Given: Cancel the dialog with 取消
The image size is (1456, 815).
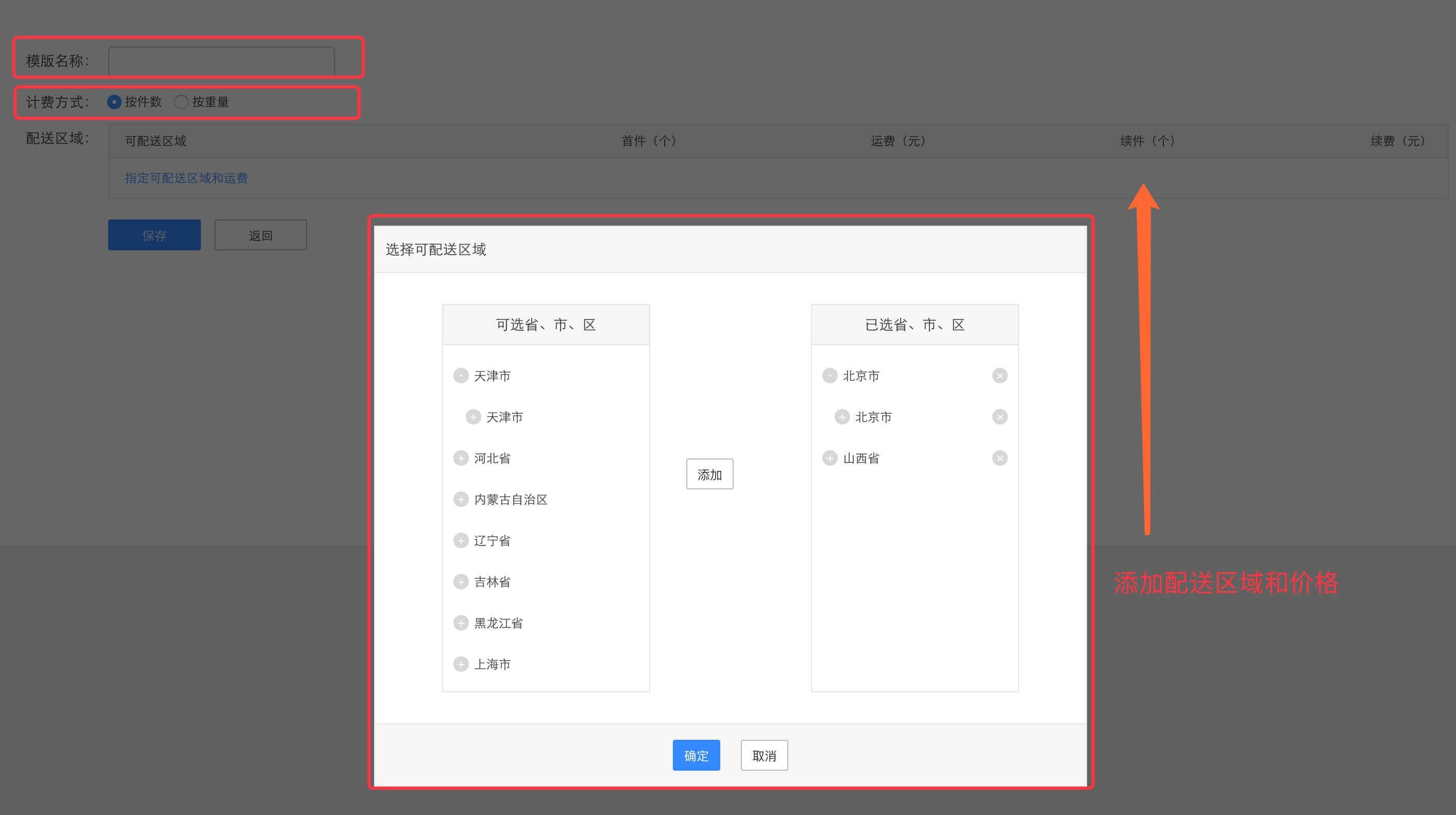Looking at the screenshot, I should pos(764,756).
